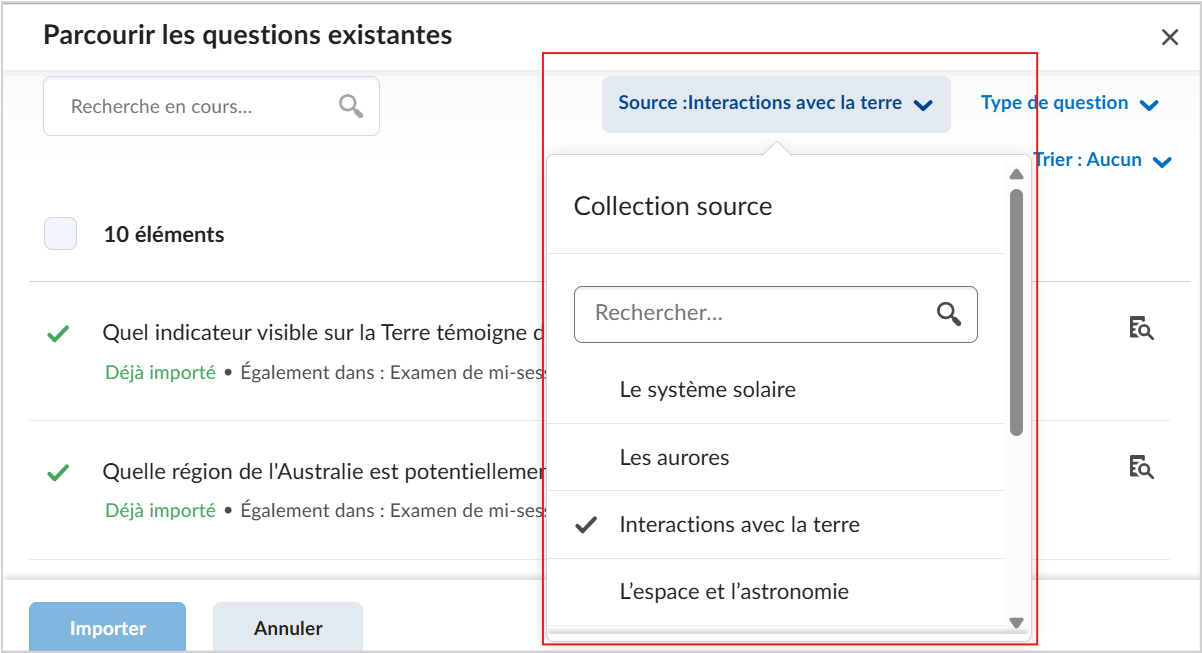1202x653 pixels.
Task: Click the collection list scrollbar thumb
Action: click(x=1017, y=312)
